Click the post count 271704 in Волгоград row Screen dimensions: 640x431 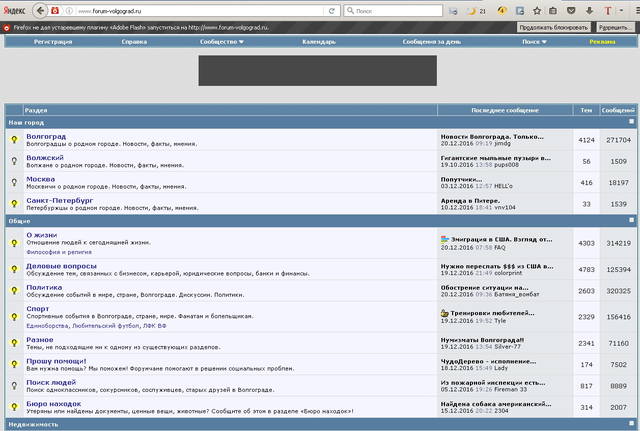pyautogui.click(x=618, y=140)
